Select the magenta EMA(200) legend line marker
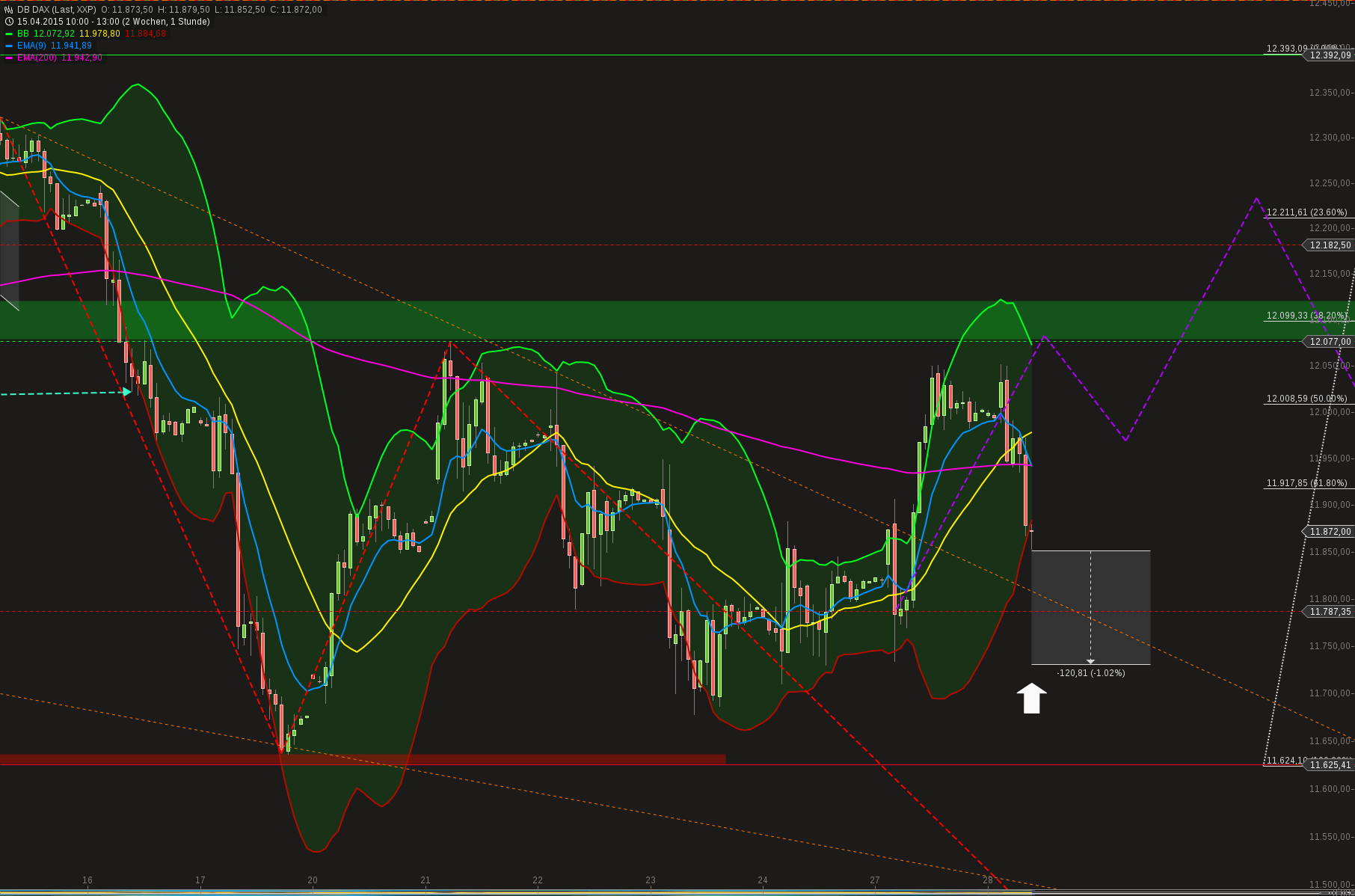 tap(7, 57)
